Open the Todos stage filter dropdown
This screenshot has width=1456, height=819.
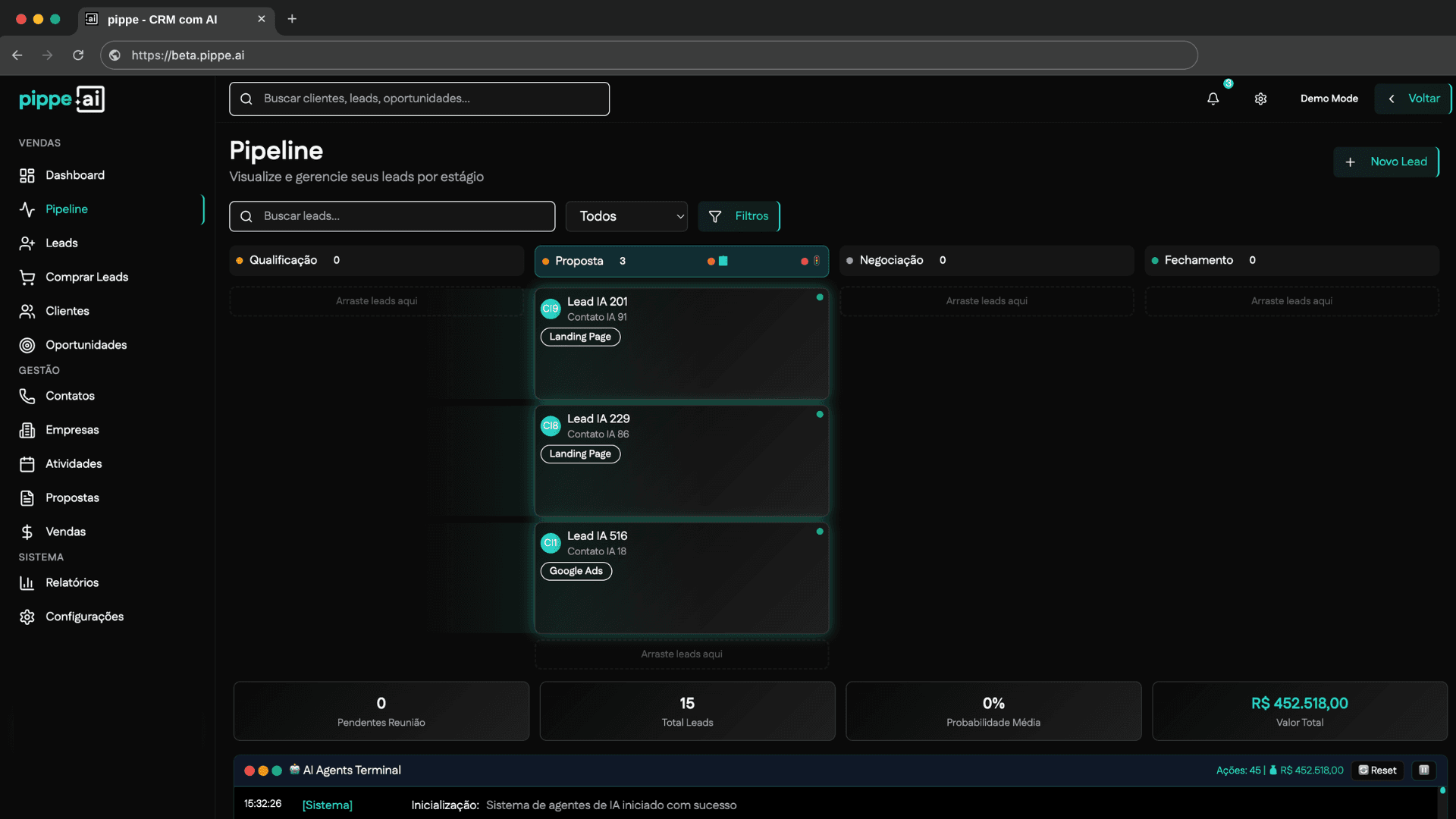pyautogui.click(x=626, y=216)
